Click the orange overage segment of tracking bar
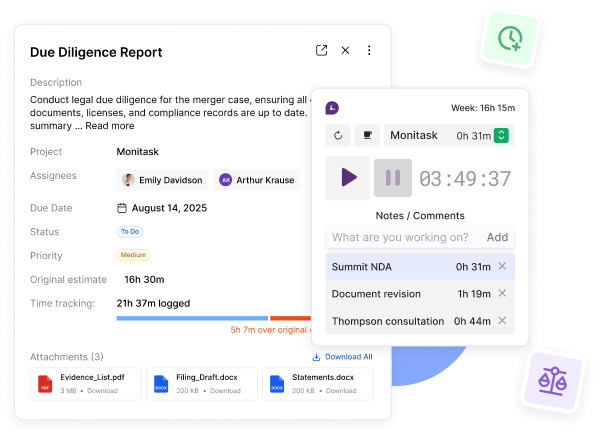Screen dimensions: 600x438 [290, 318]
